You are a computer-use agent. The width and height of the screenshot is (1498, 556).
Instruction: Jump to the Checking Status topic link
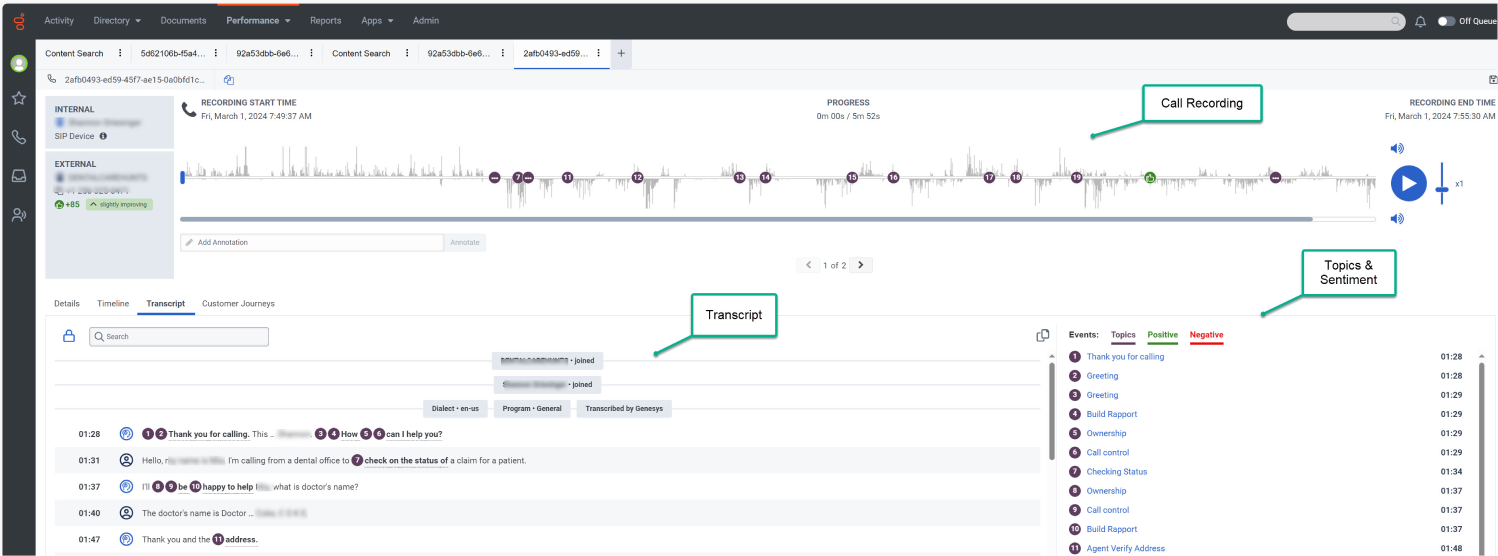click(x=1117, y=472)
